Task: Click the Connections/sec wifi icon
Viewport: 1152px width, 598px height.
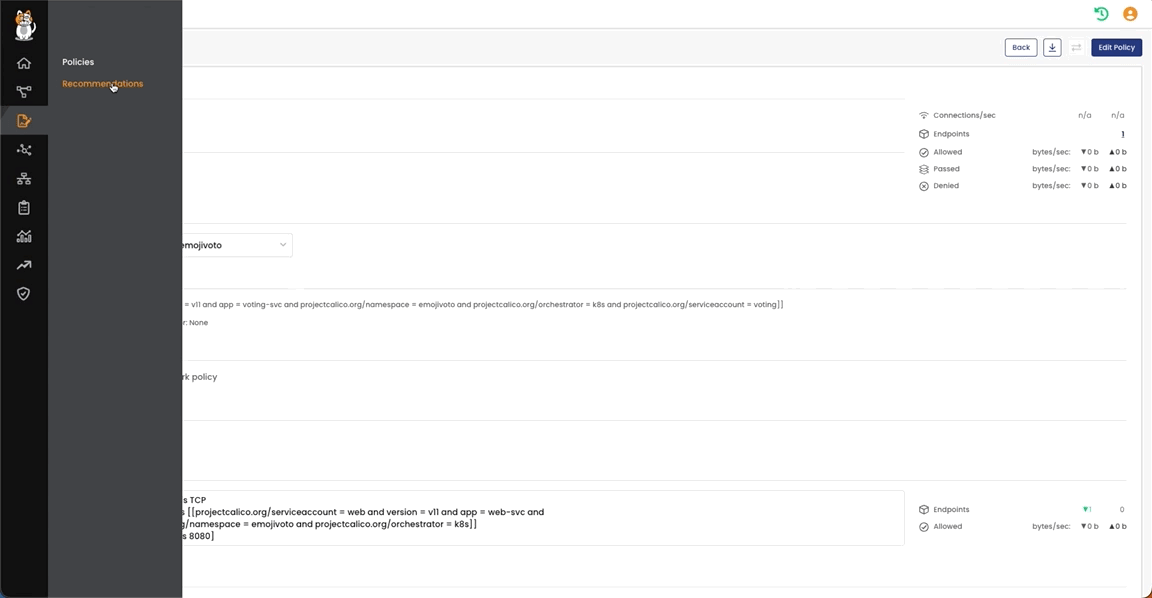Action: click(924, 115)
